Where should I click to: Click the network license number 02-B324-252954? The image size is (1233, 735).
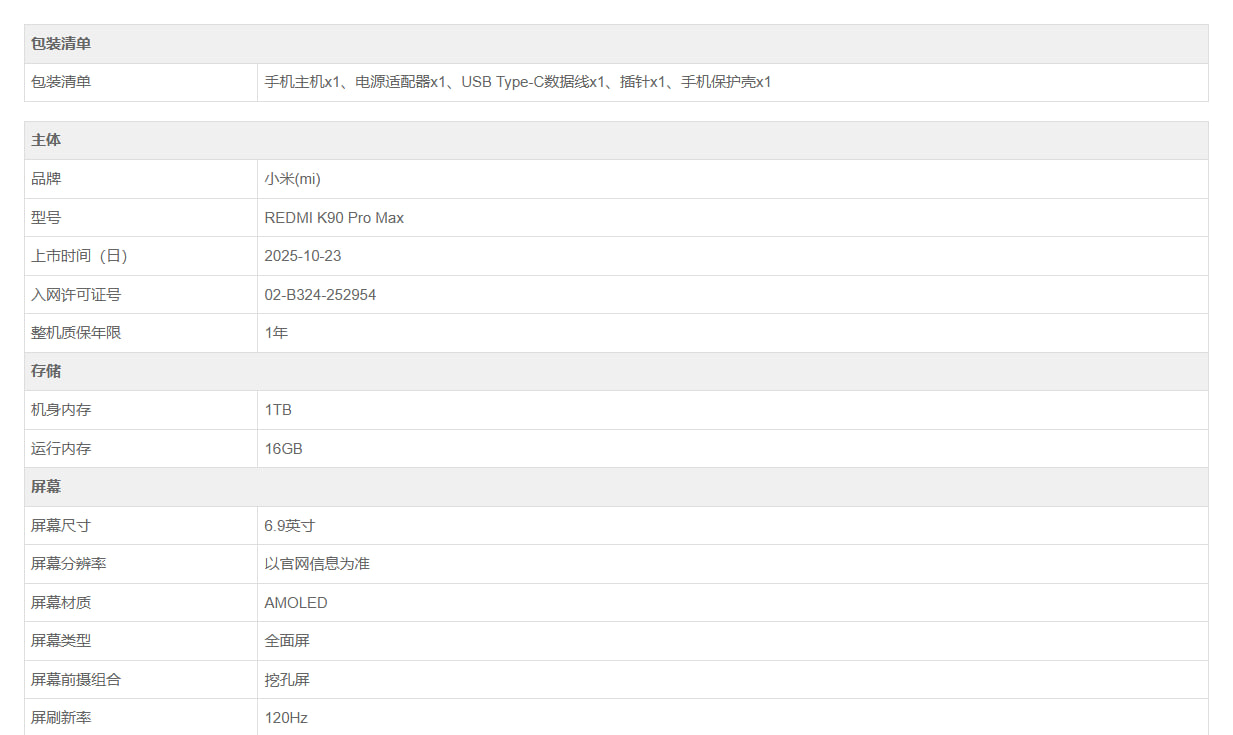coord(320,295)
